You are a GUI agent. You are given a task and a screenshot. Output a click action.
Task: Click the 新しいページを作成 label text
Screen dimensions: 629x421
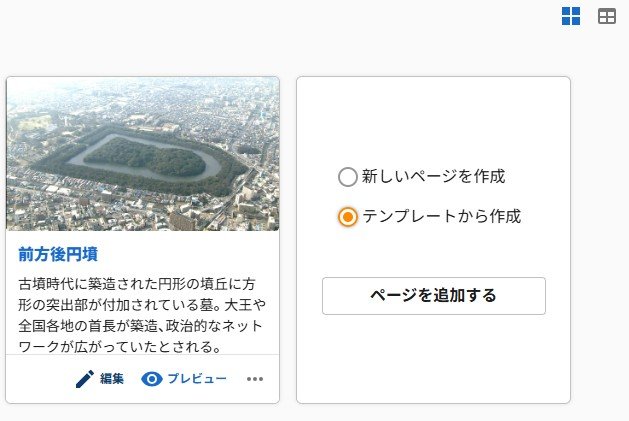[x=433, y=177]
